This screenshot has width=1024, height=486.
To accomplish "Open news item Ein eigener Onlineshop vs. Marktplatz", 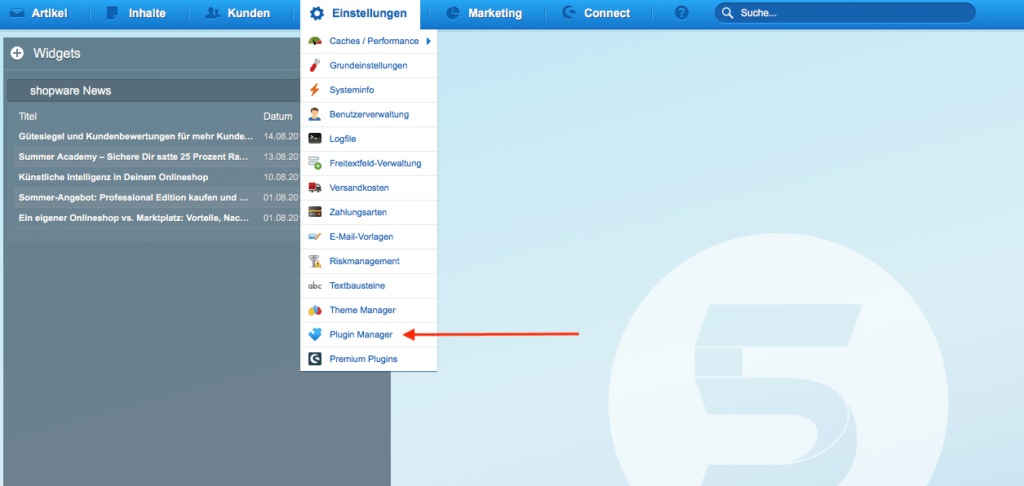I will [x=134, y=218].
